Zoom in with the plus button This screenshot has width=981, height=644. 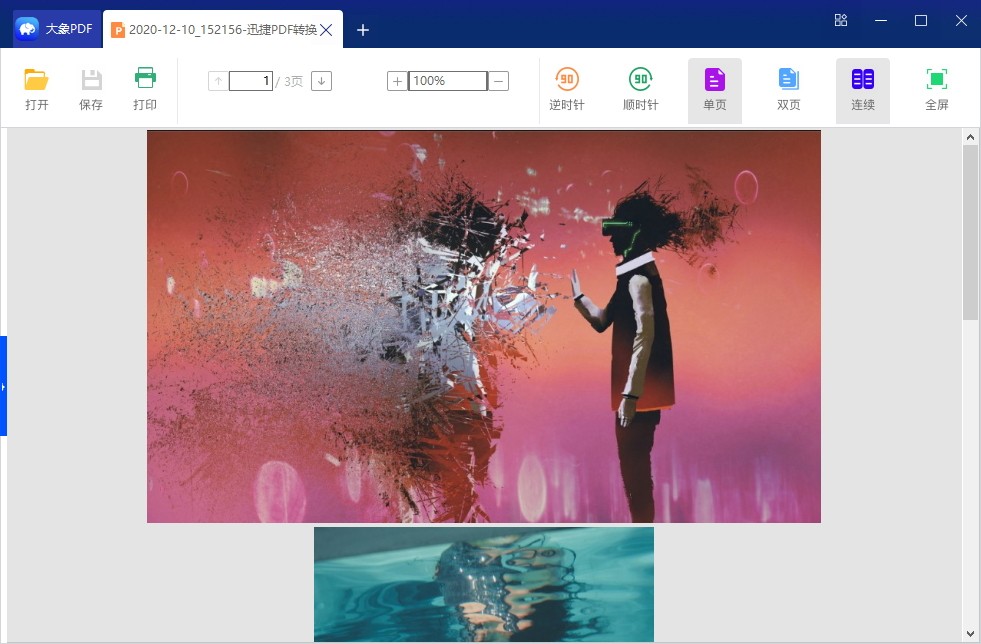[x=397, y=81]
